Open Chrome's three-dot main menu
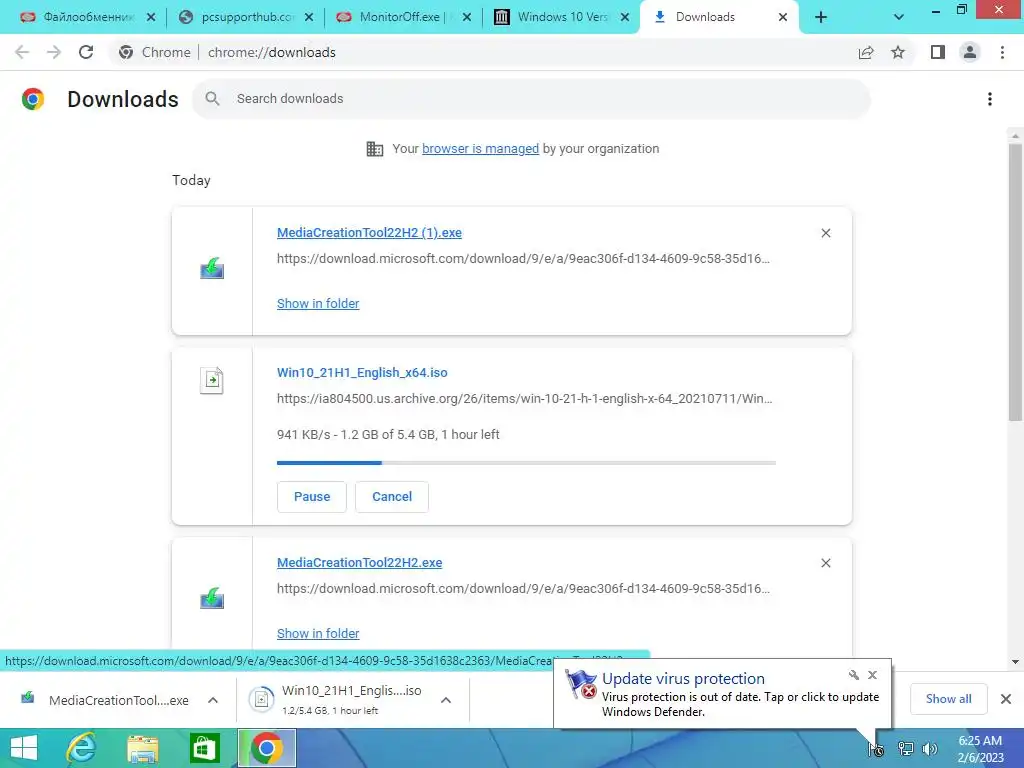This screenshot has width=1024, height=768. pyautogui.click(x=1002, y=52)
